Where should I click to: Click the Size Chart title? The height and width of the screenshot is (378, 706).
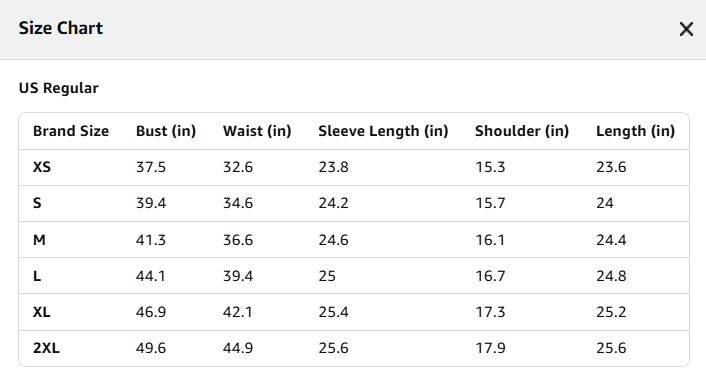point(61,28)
